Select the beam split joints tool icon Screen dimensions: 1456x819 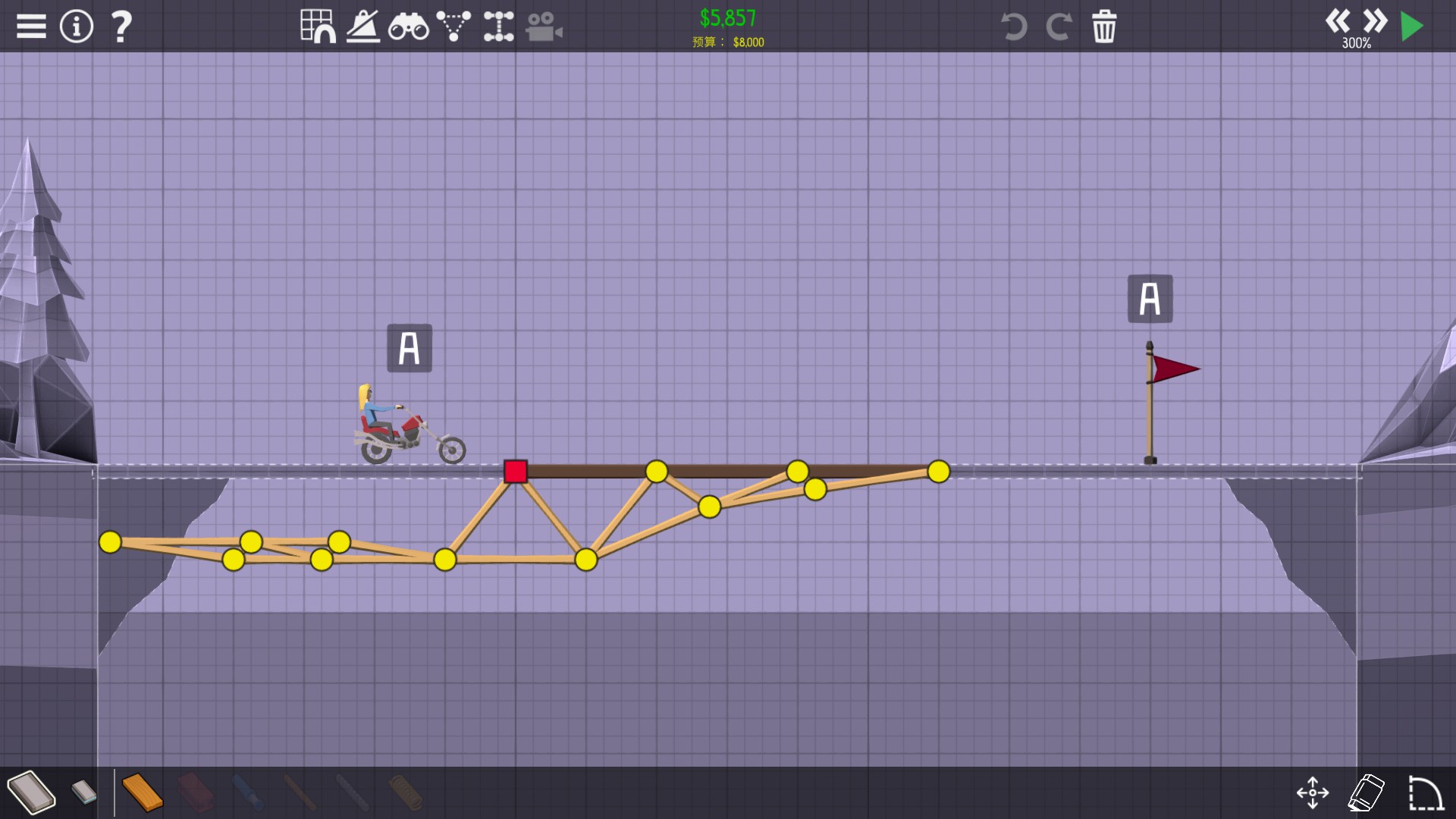(498, 27)
